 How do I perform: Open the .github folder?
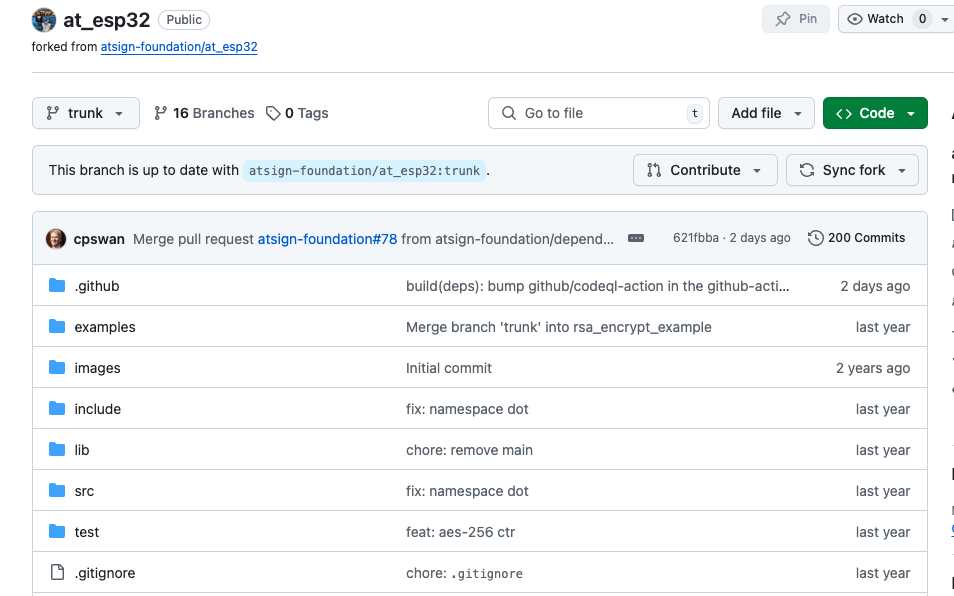[97, 286]
